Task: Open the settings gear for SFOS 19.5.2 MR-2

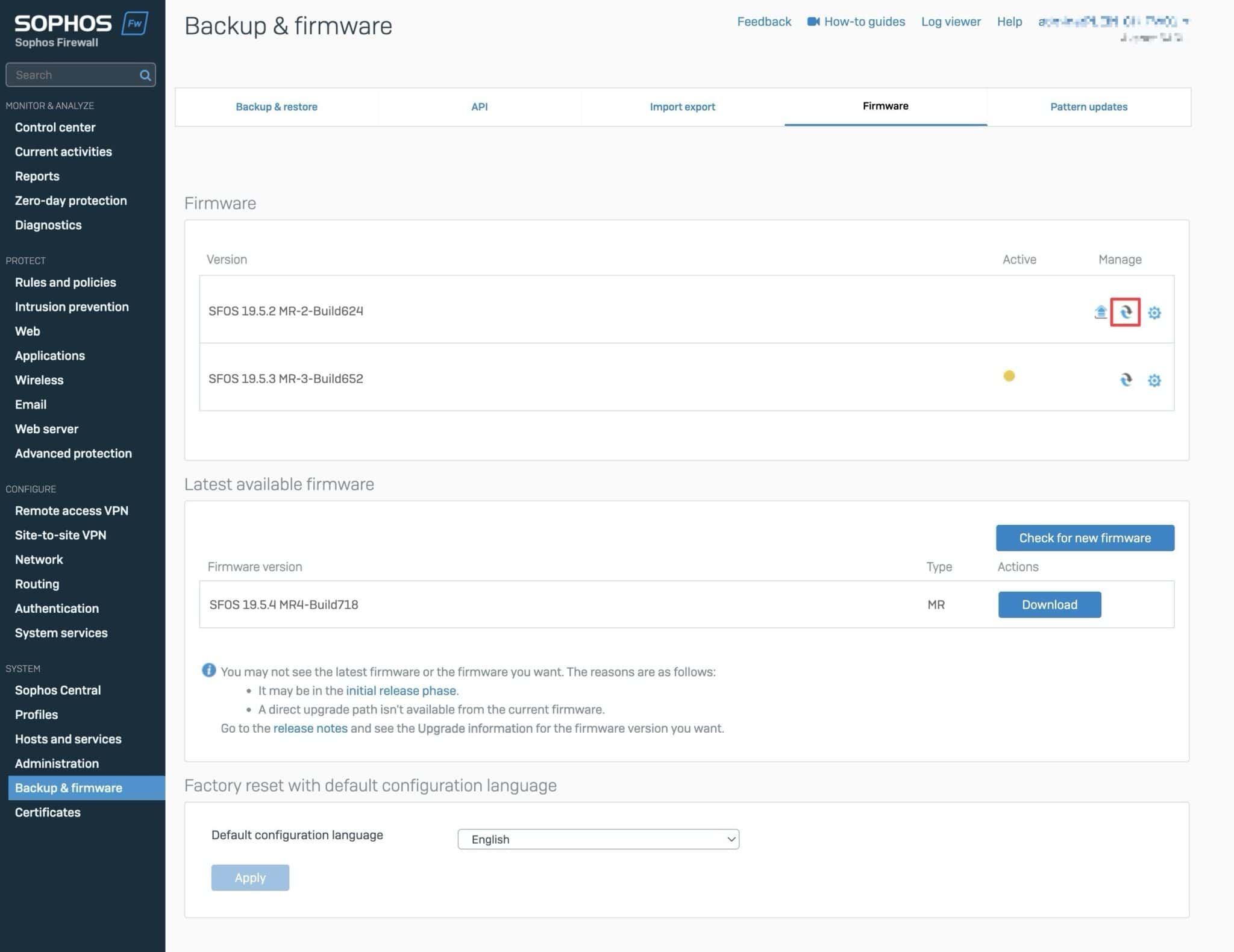Action: coord(1154,313)
